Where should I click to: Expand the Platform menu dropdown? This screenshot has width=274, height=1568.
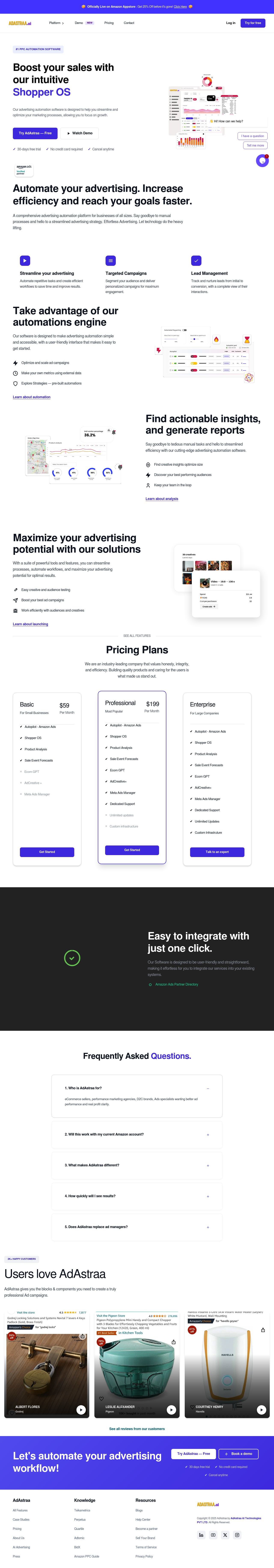pos(57,23)
